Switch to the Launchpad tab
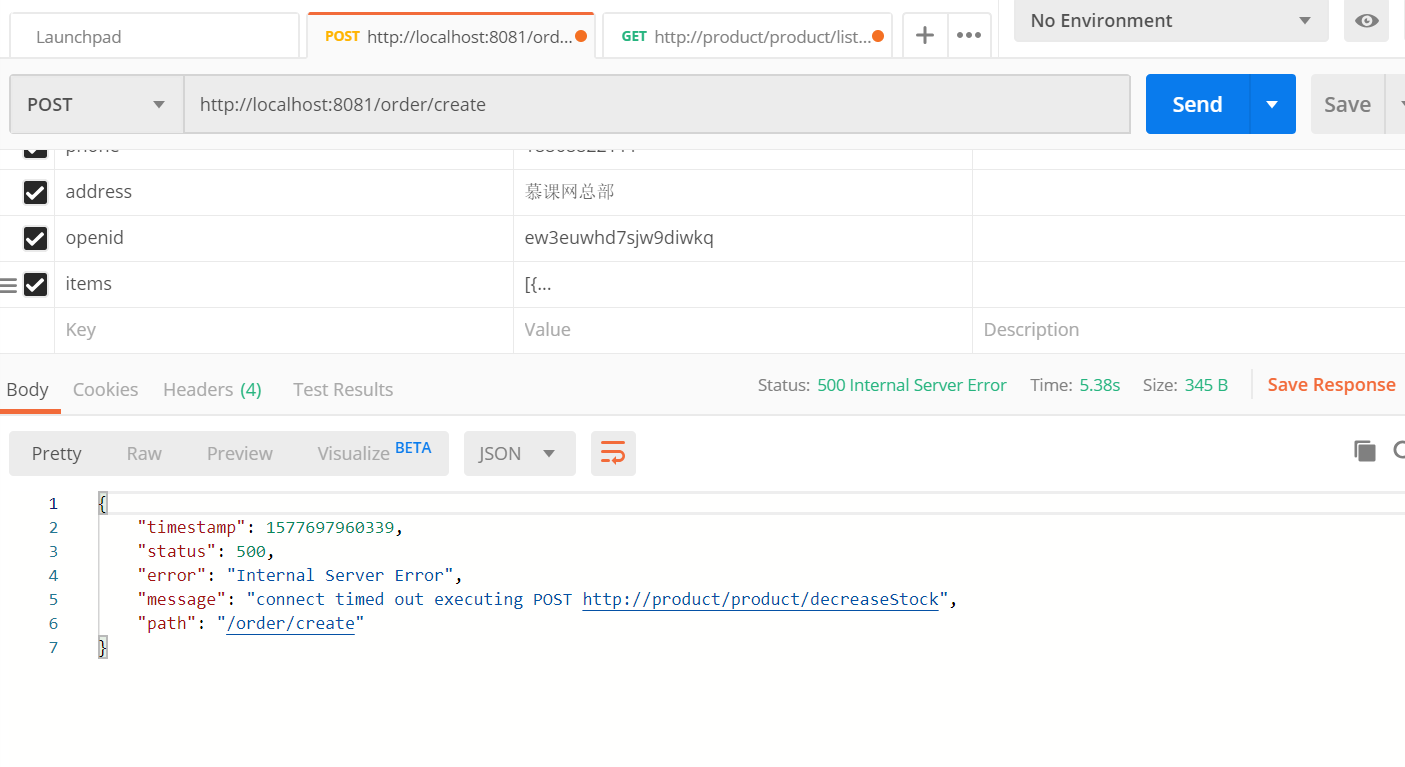The width and height of the screenshot is (1405, 767). (154, 37)
